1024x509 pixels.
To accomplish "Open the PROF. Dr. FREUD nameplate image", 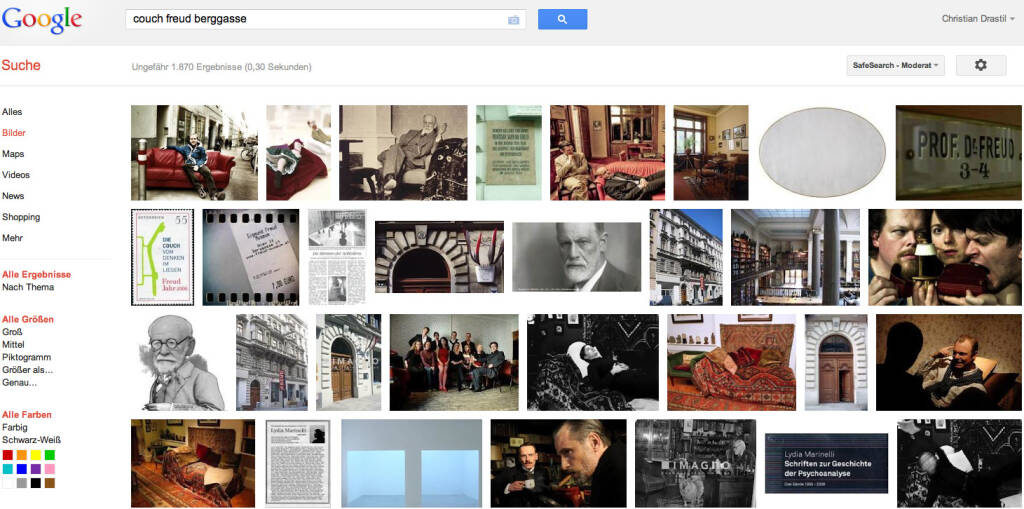I will [958, 153].
